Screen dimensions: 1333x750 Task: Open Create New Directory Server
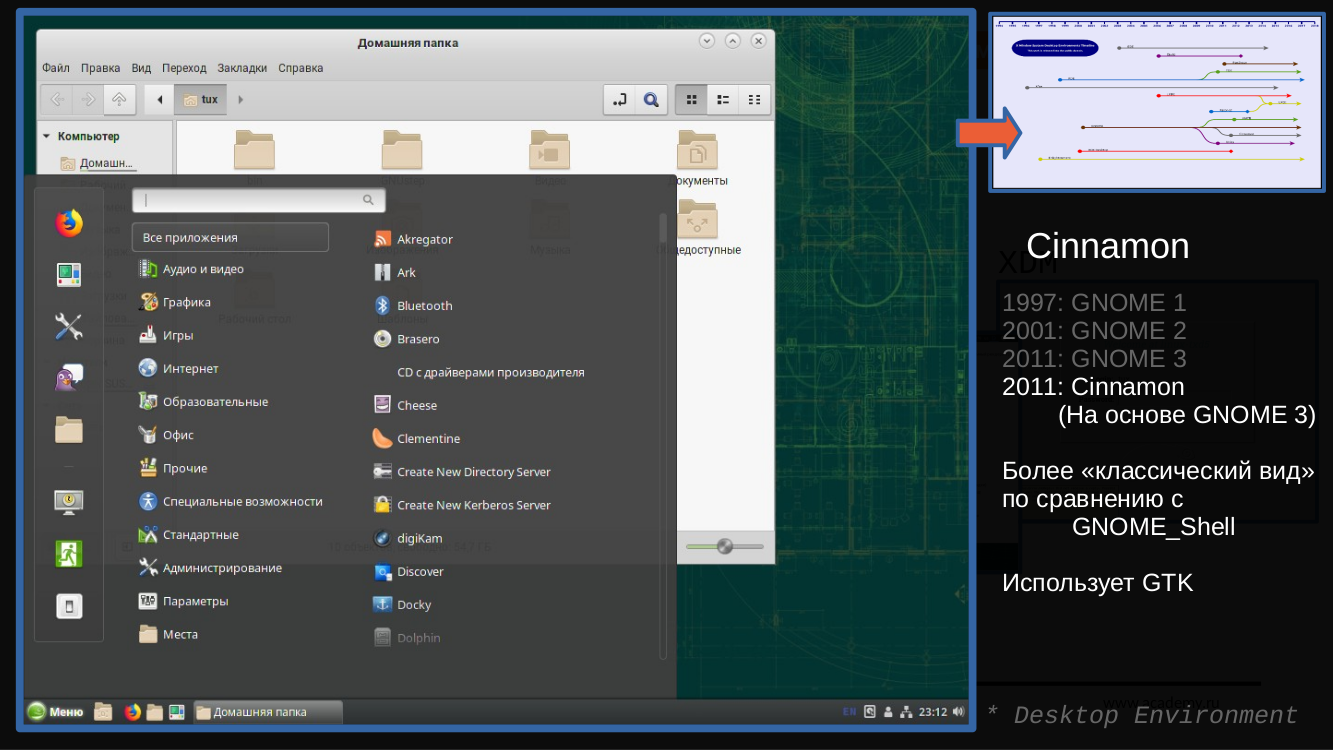[462, 472]
